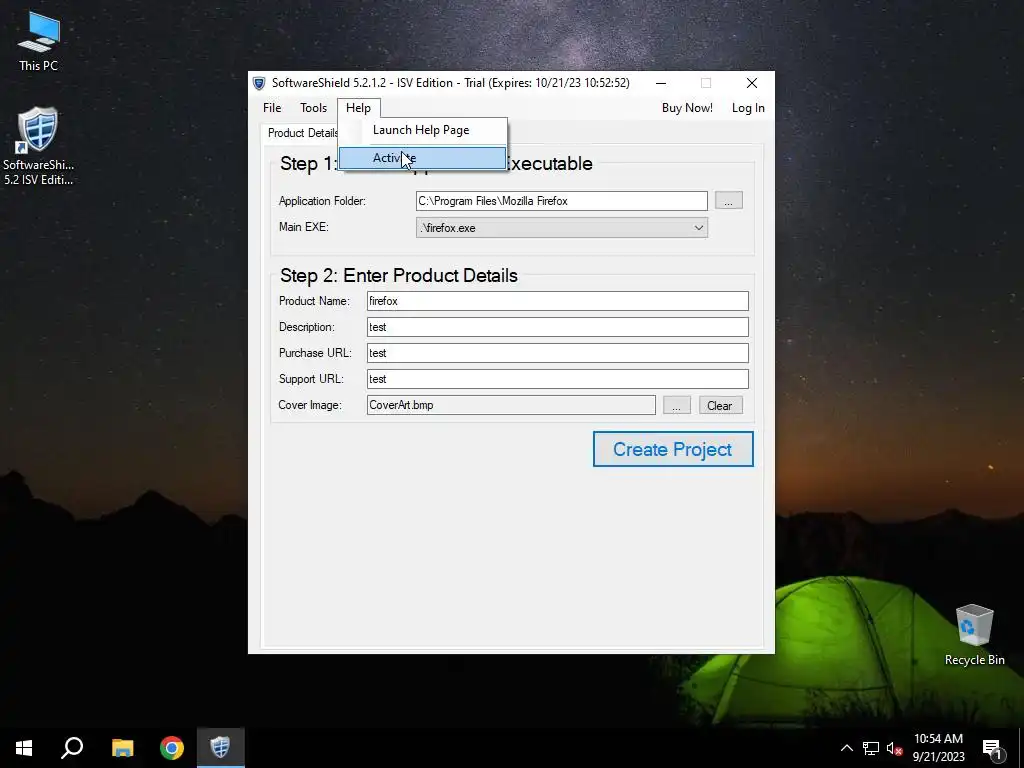Screen dimensions: 1024x768
Task: Close the open Help menu
Action: pyautogui.click(x=359, y=108)
